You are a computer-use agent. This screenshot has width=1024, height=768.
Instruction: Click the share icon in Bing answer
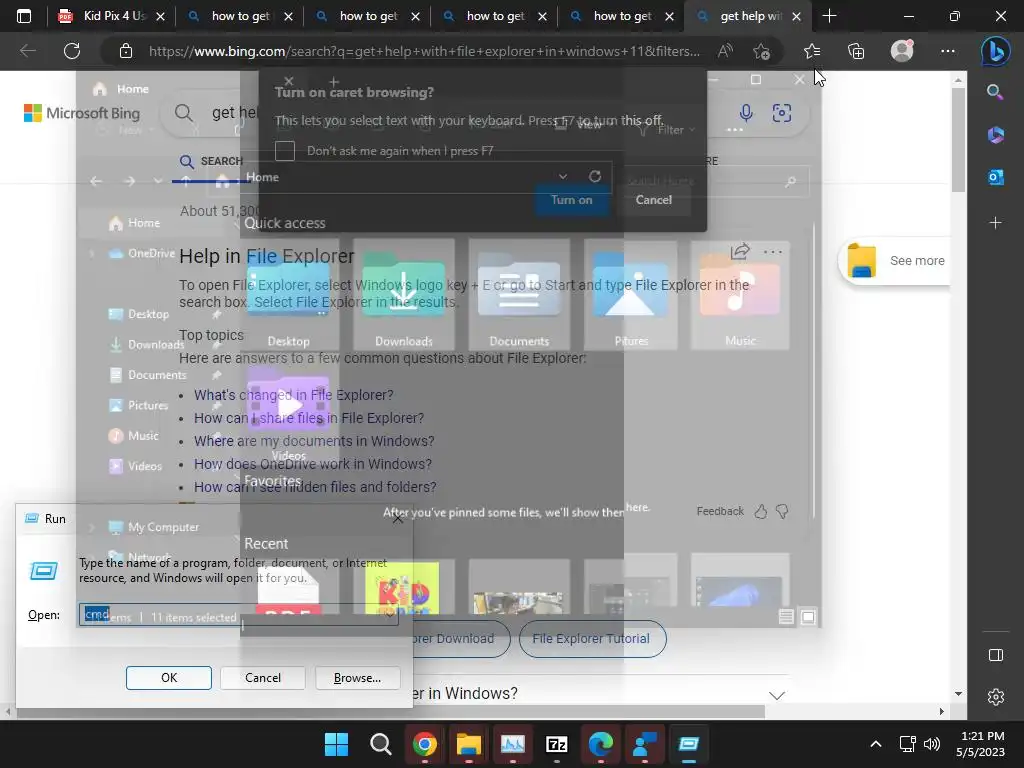[x=740, y=251]
